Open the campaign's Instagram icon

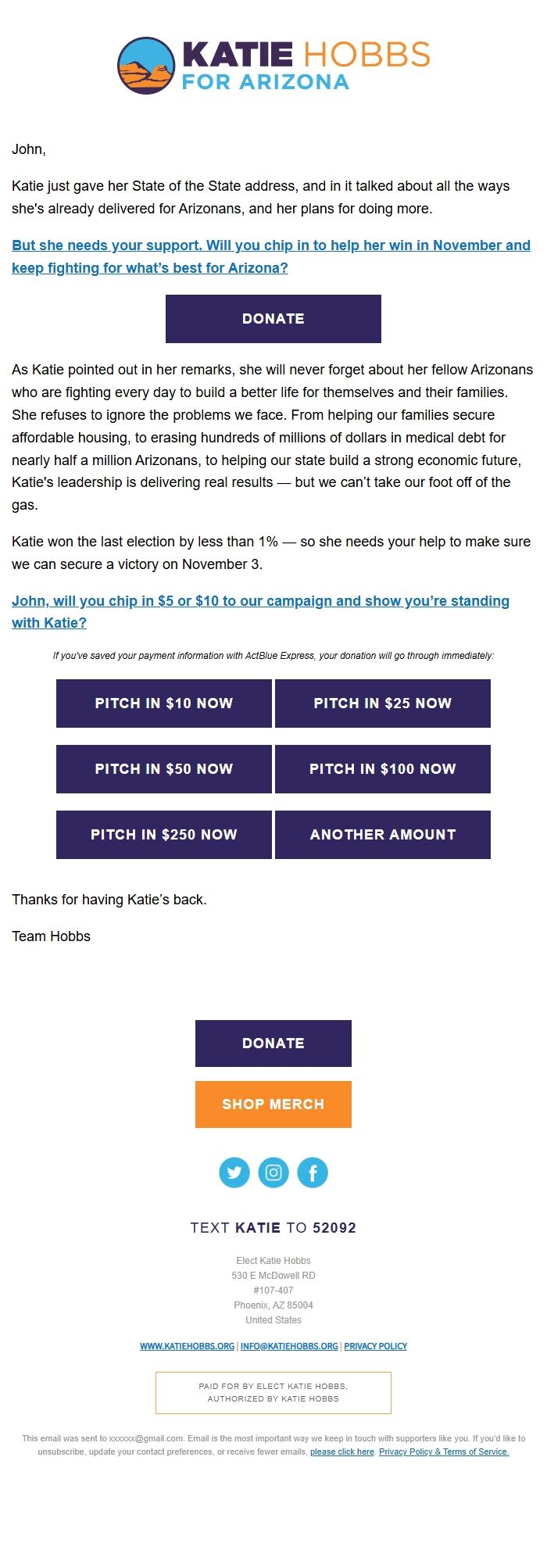pos(273,1172)
